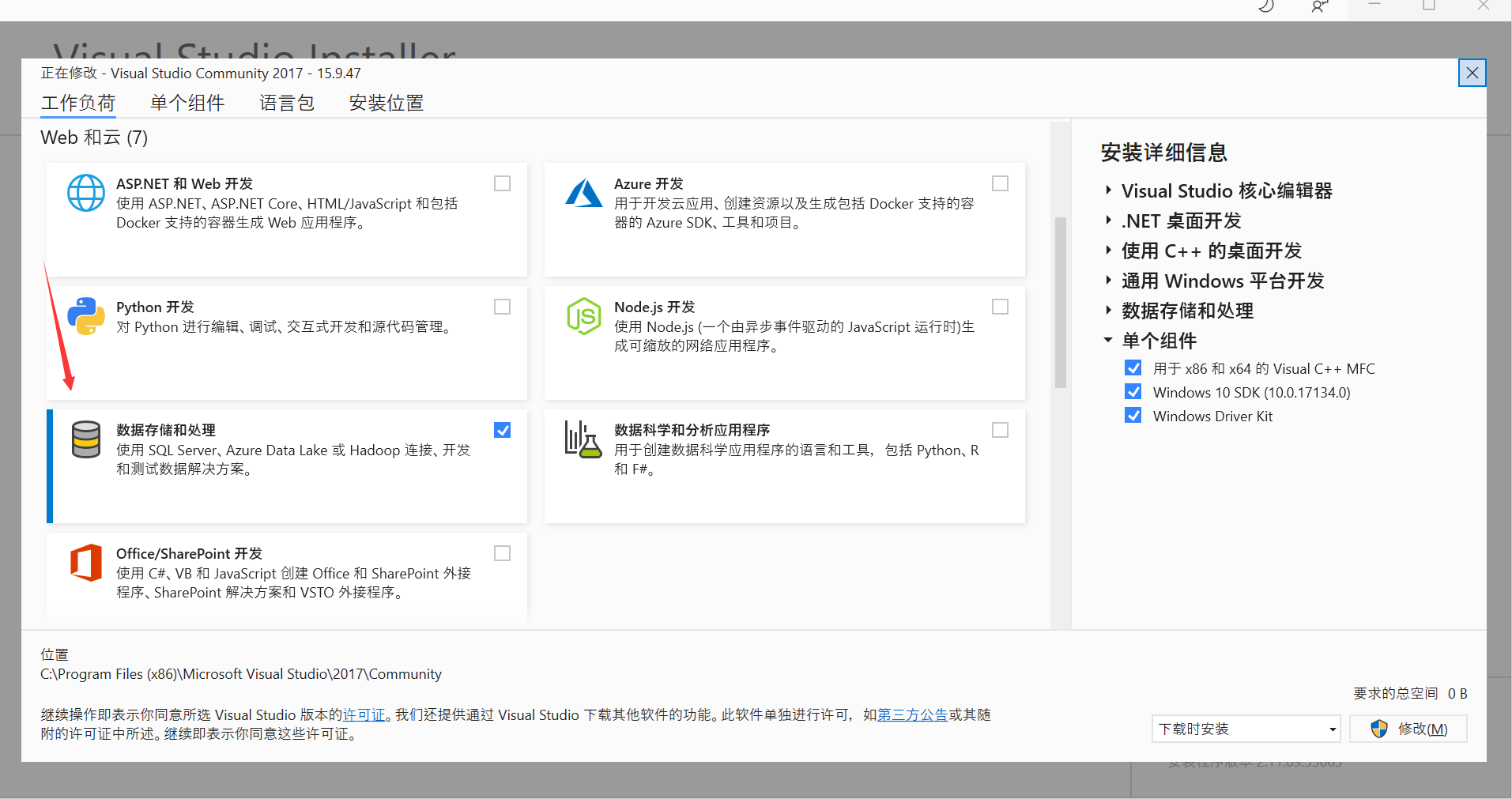Click the 修改(M) button

[x=1408, y=729]
